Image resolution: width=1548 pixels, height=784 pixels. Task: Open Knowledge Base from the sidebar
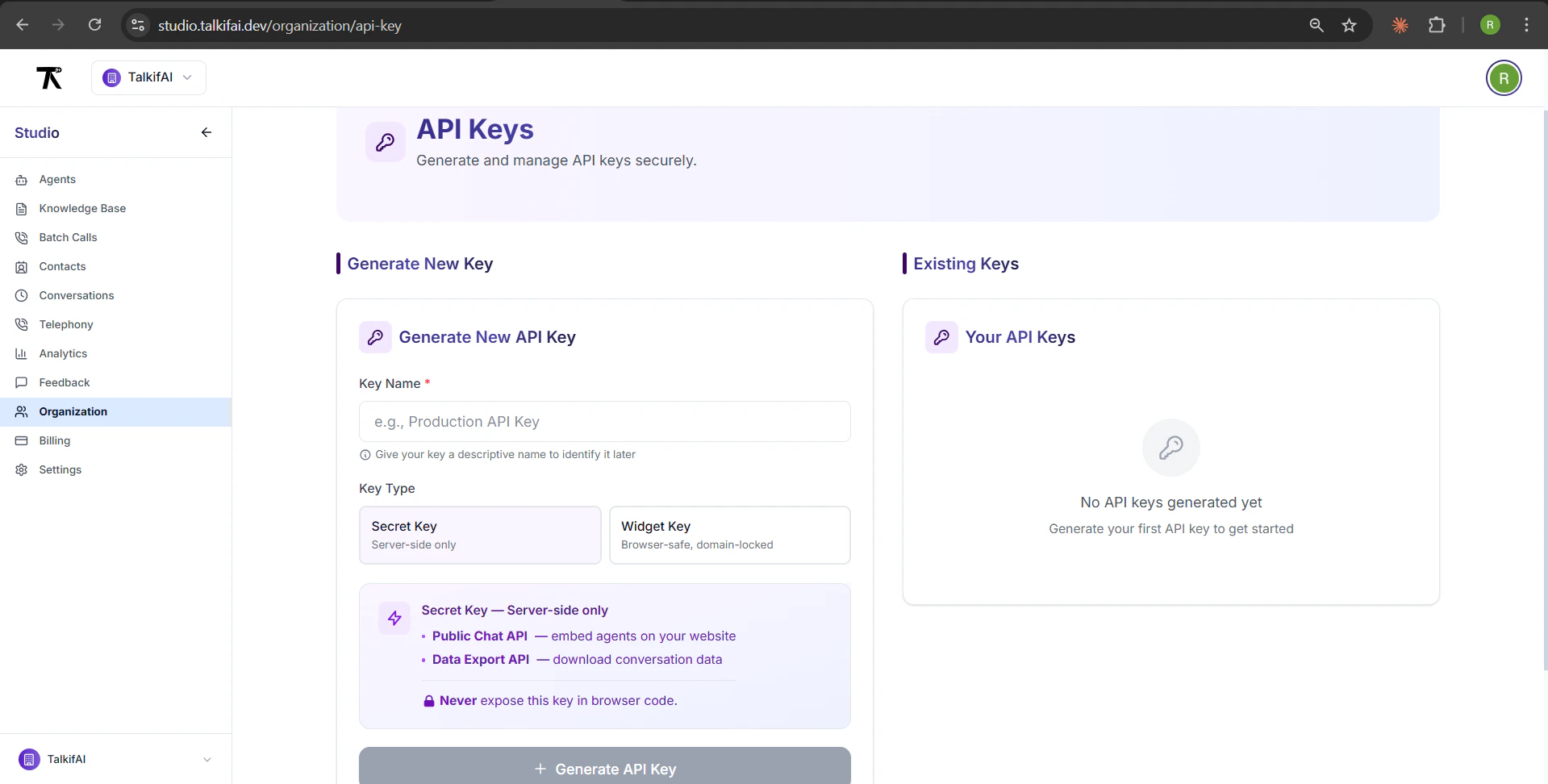tap(82, 208)
